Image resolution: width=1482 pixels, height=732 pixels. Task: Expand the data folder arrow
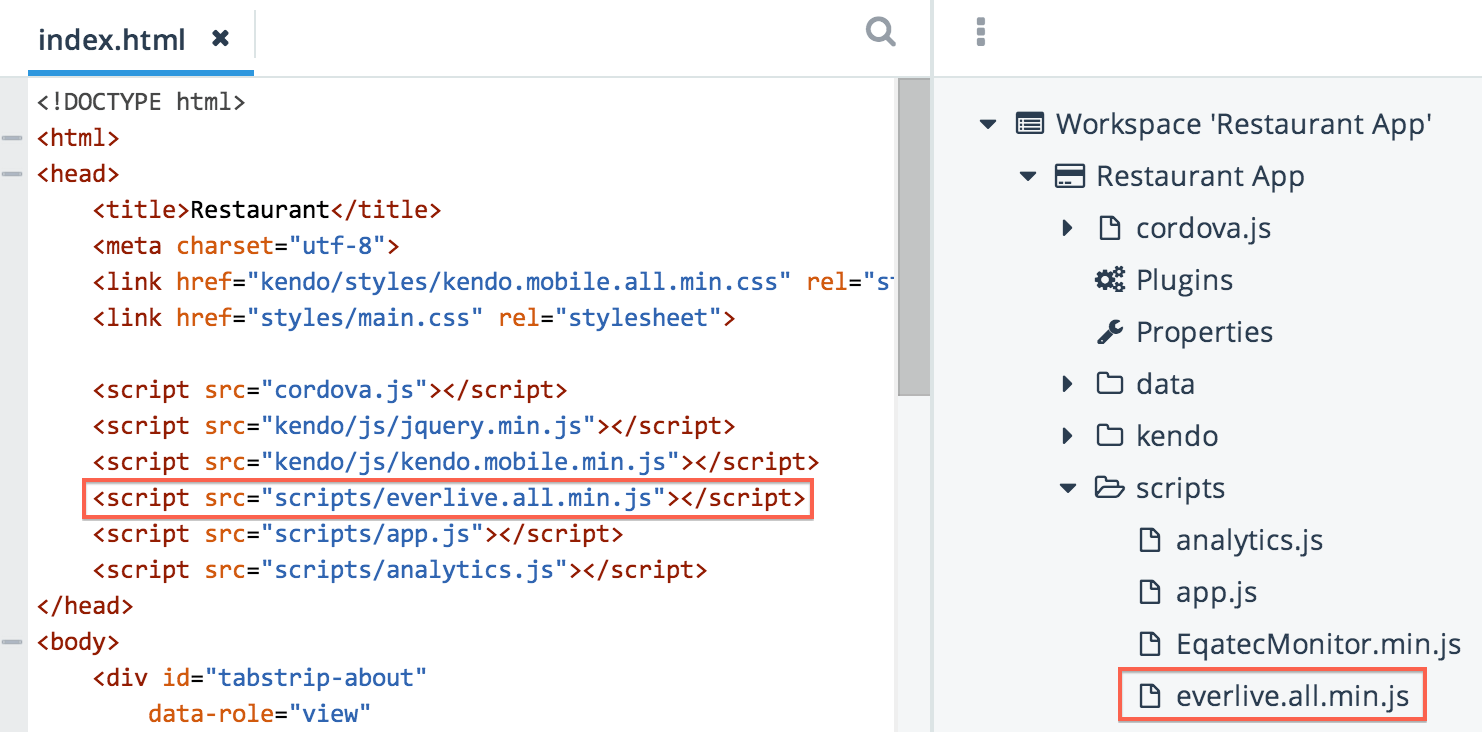(1068, 384)
